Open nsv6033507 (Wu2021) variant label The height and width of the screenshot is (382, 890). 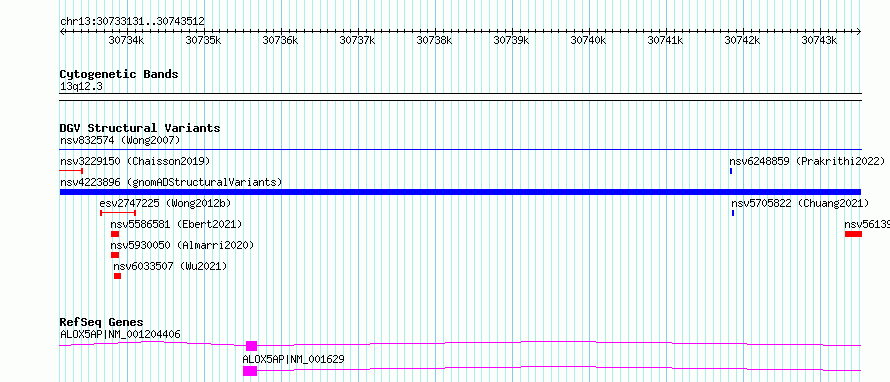coord(170,266)
